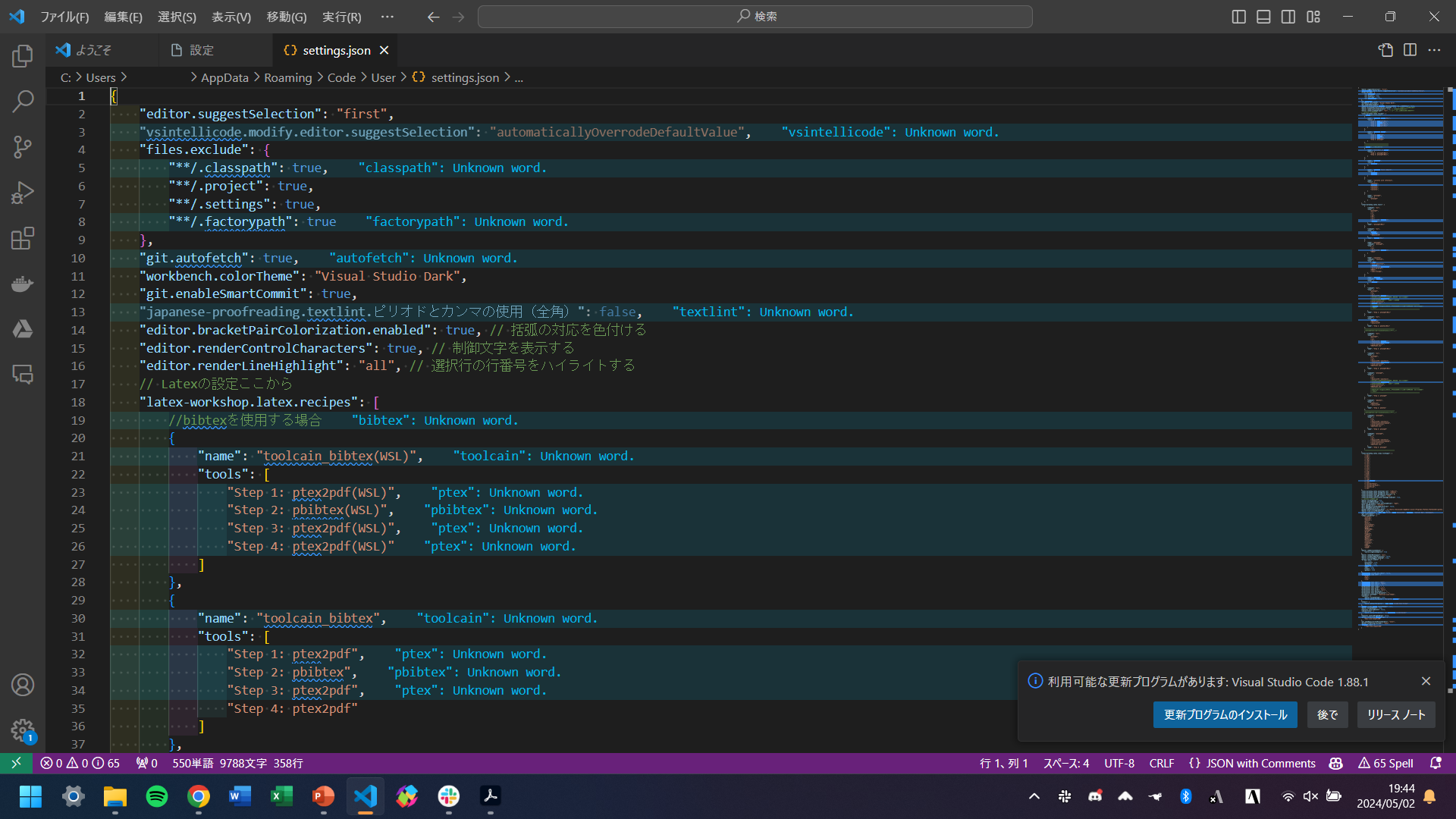Toggle the bottom panel layout button
Screen dimensions: 1456x819
[1263, 17]
